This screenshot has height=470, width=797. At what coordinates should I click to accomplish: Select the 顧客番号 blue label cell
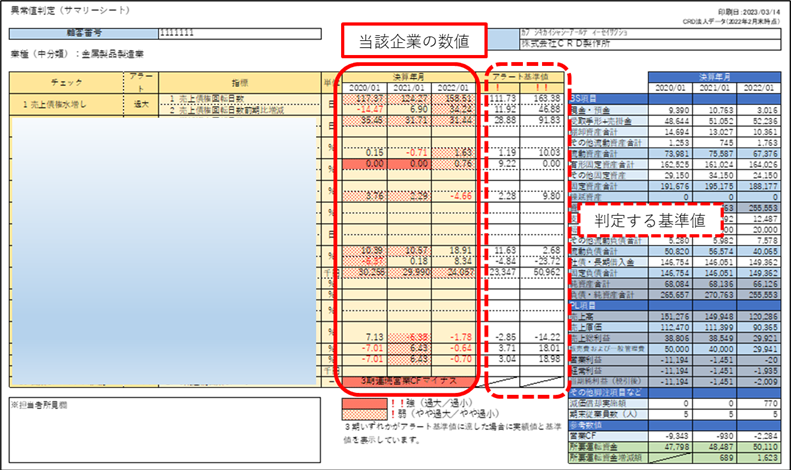tap(60, 34)
